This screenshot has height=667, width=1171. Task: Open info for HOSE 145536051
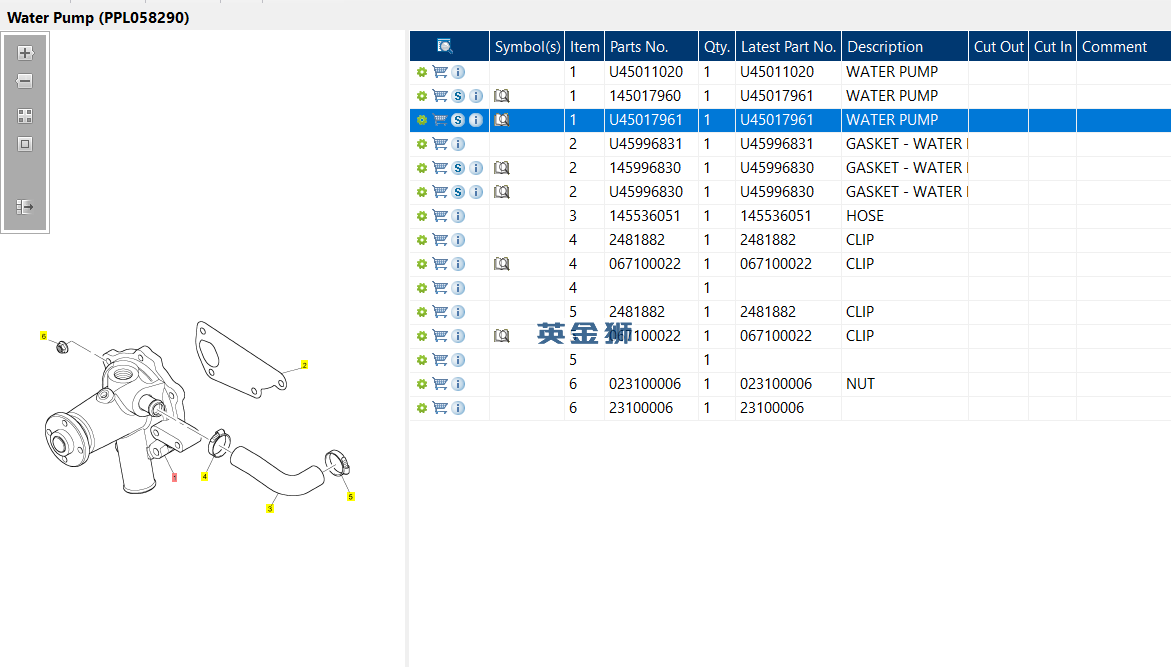pos(459,216)
